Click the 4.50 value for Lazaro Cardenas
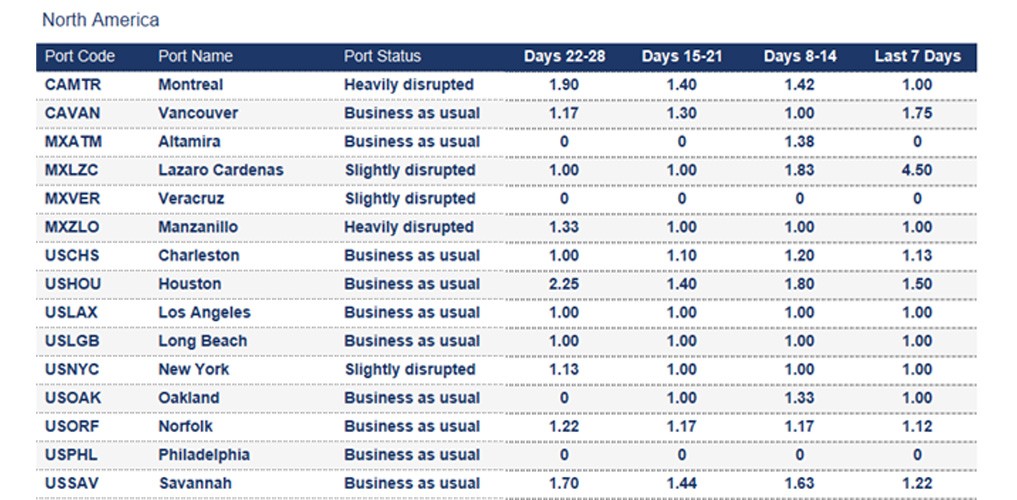 click(x=916, y=170)
